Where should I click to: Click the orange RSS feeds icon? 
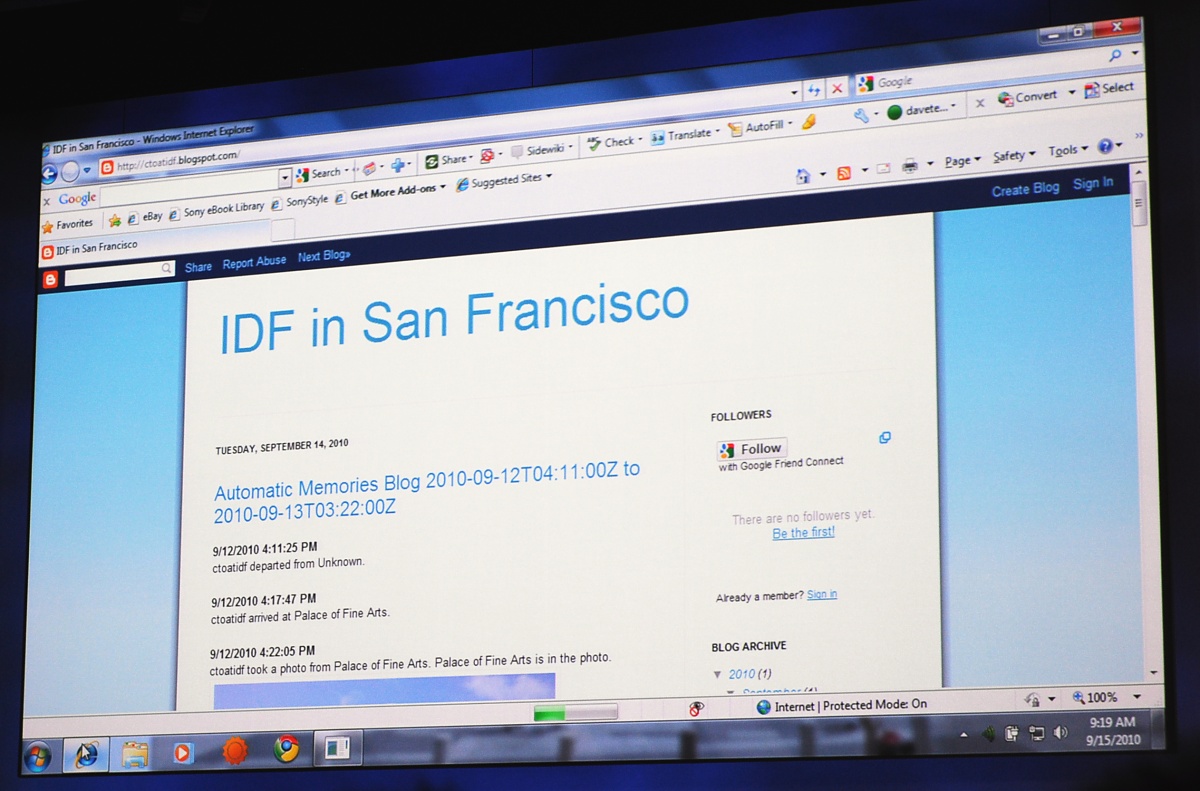844,173
